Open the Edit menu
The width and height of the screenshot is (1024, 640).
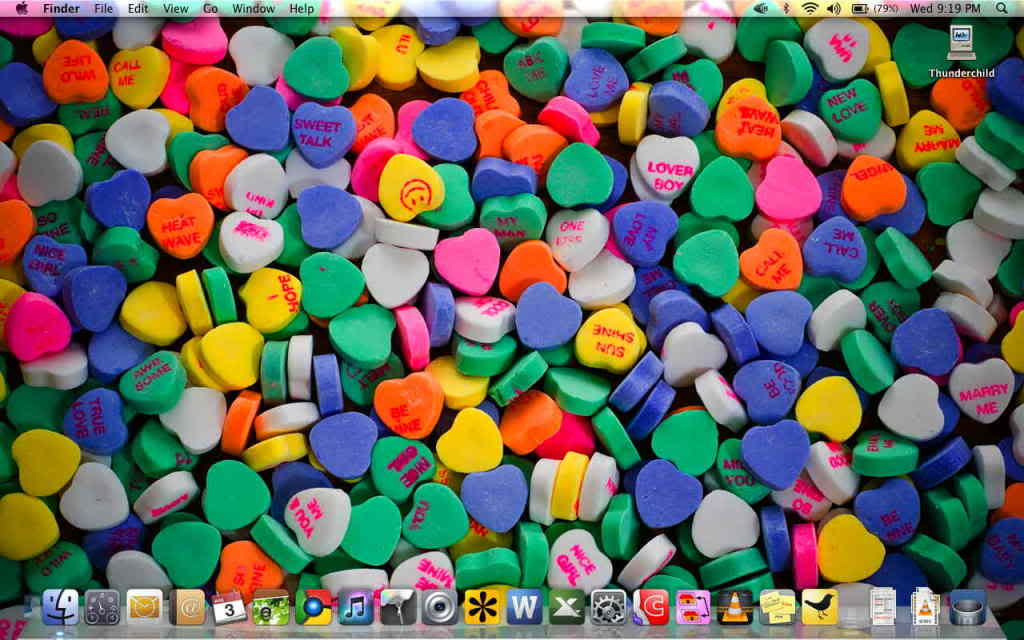pos(138,8)
